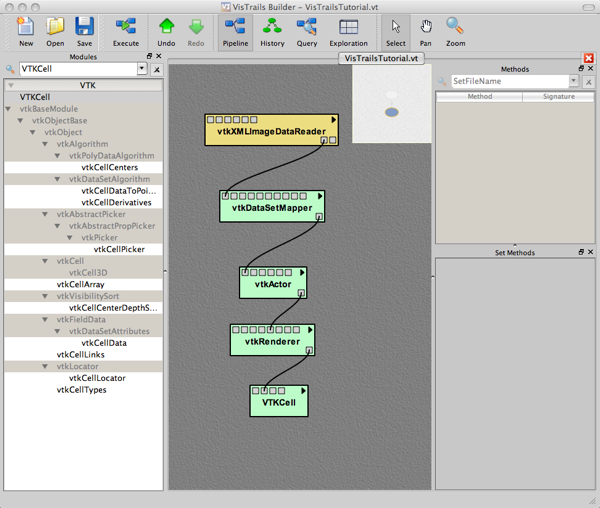Viewport: 600px width, 508px height.
Task: Select vtkCellCenters in module tree
Action: coord(109,168)
